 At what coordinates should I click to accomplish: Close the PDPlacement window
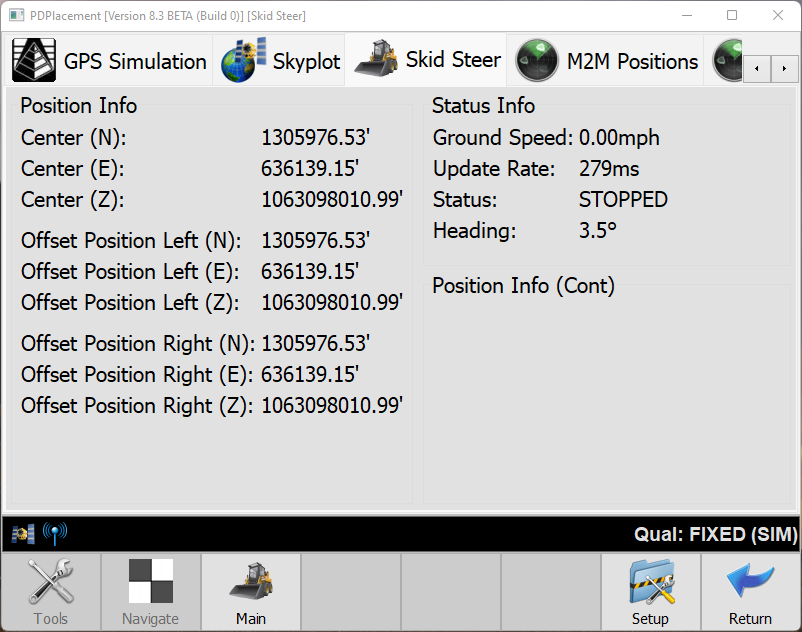tap(778, 16)
